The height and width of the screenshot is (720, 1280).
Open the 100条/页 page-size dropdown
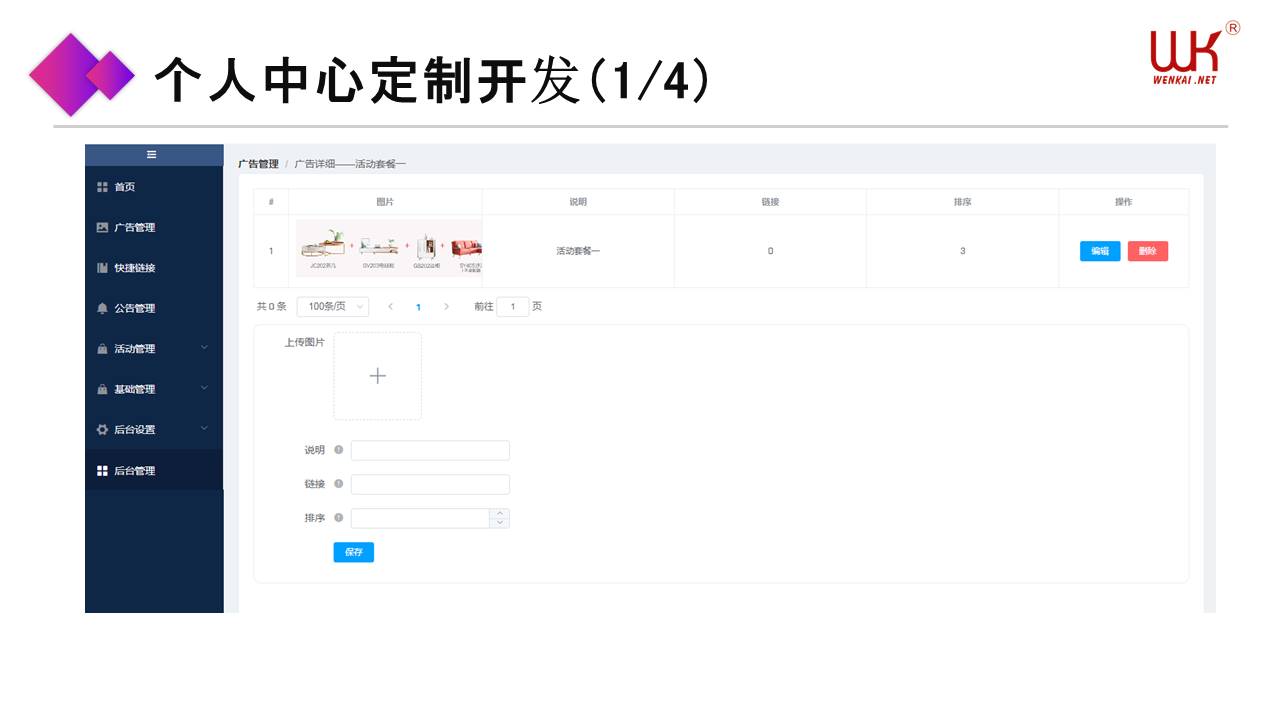333,307
